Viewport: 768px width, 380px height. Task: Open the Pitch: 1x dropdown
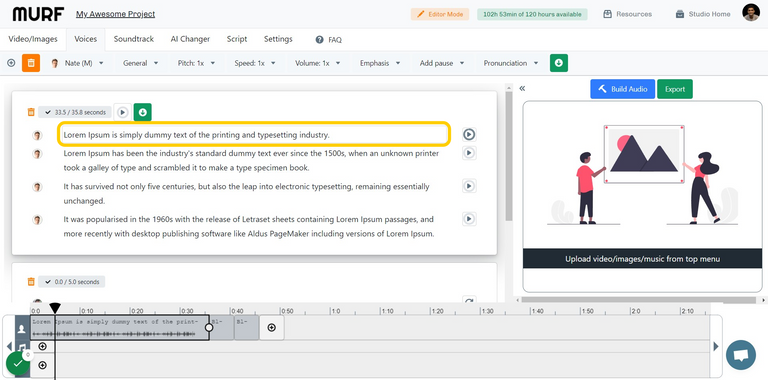tap(196, 63)
